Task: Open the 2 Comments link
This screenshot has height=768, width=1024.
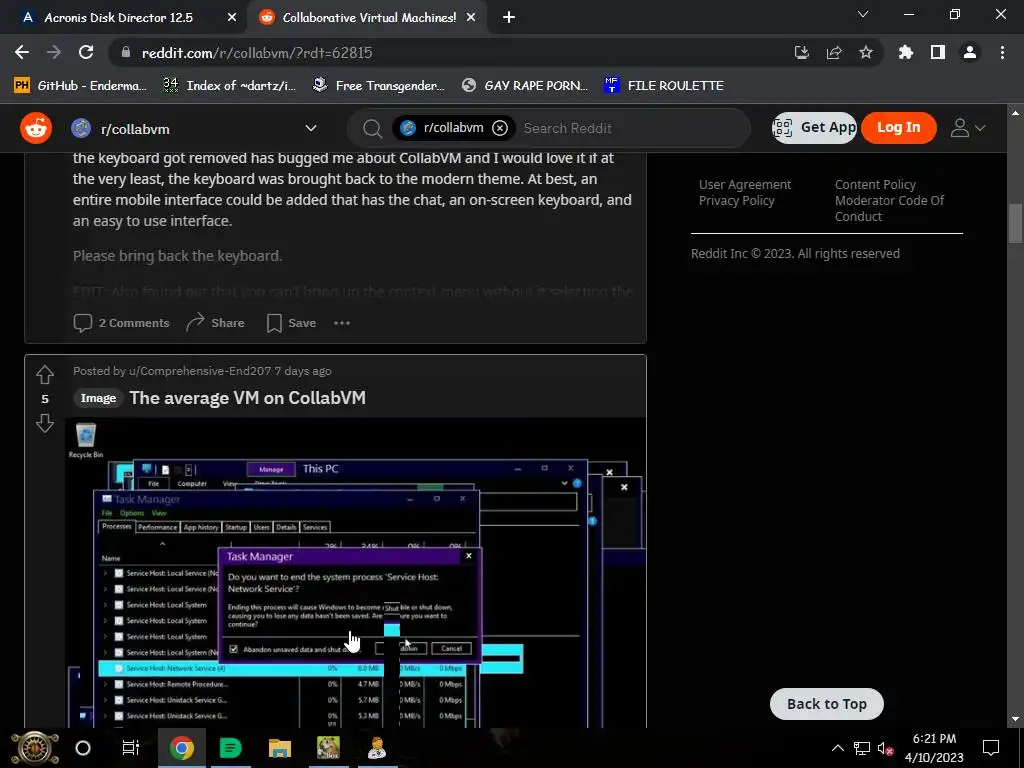Action: click(x=121, y=323)
